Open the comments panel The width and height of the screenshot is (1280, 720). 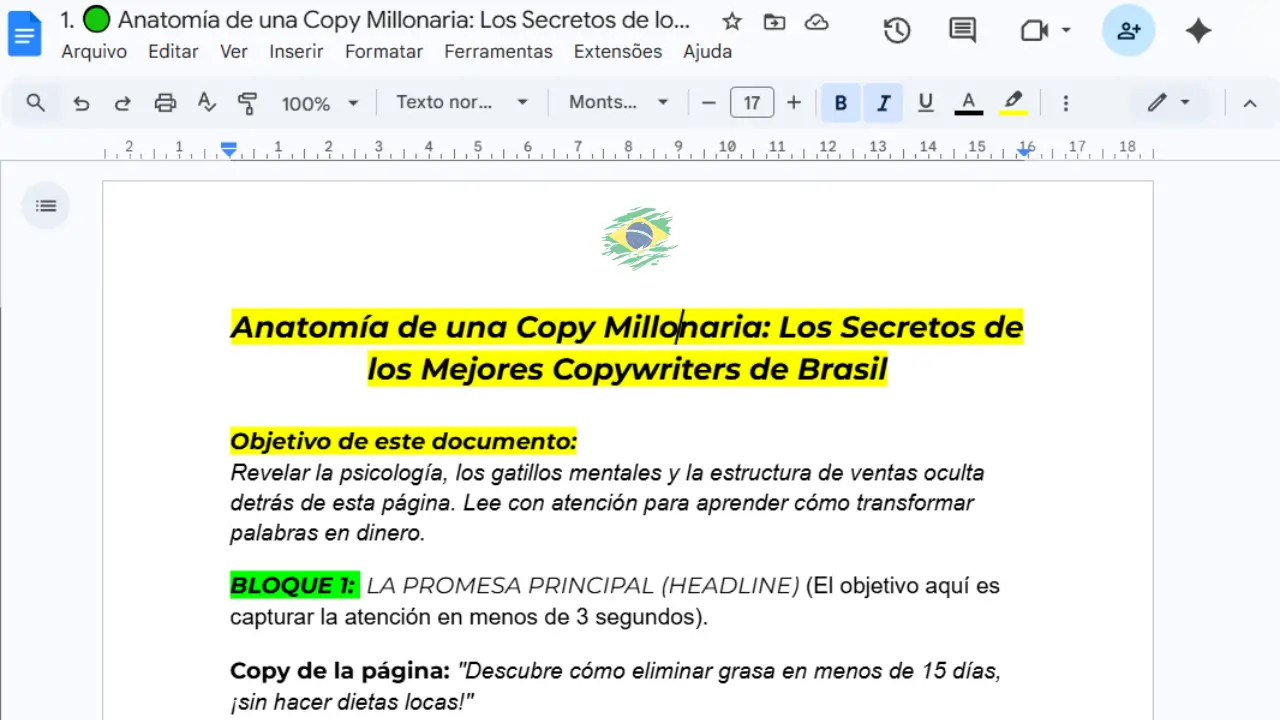coord(961,30)
